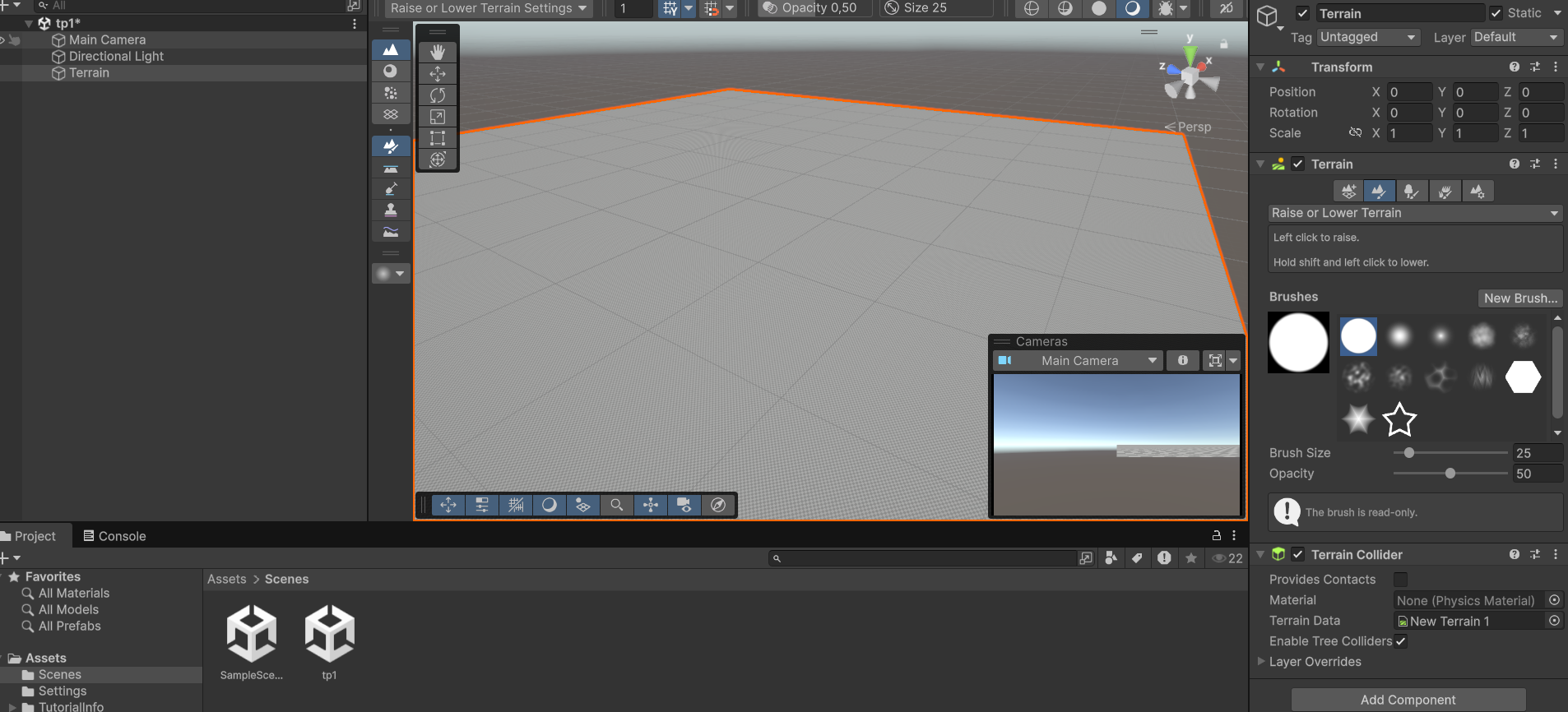Switch to the Console tab
The width and height of the screenshot is (1568, 712).
pyautogui.click(x=114, y=536)
